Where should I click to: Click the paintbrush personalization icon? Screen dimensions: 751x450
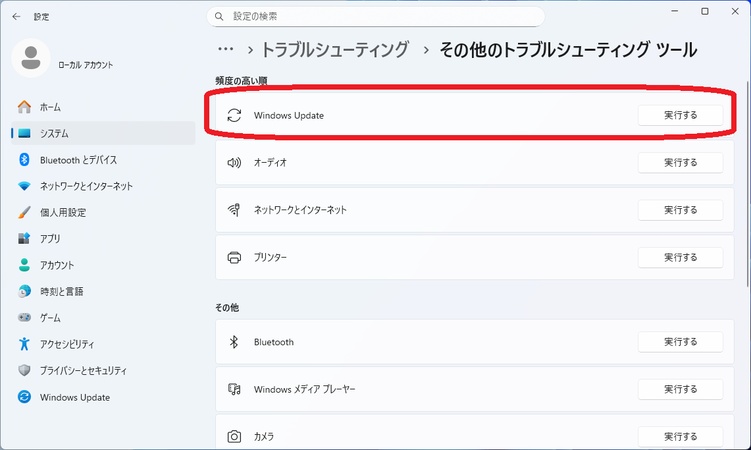(24, 212)
